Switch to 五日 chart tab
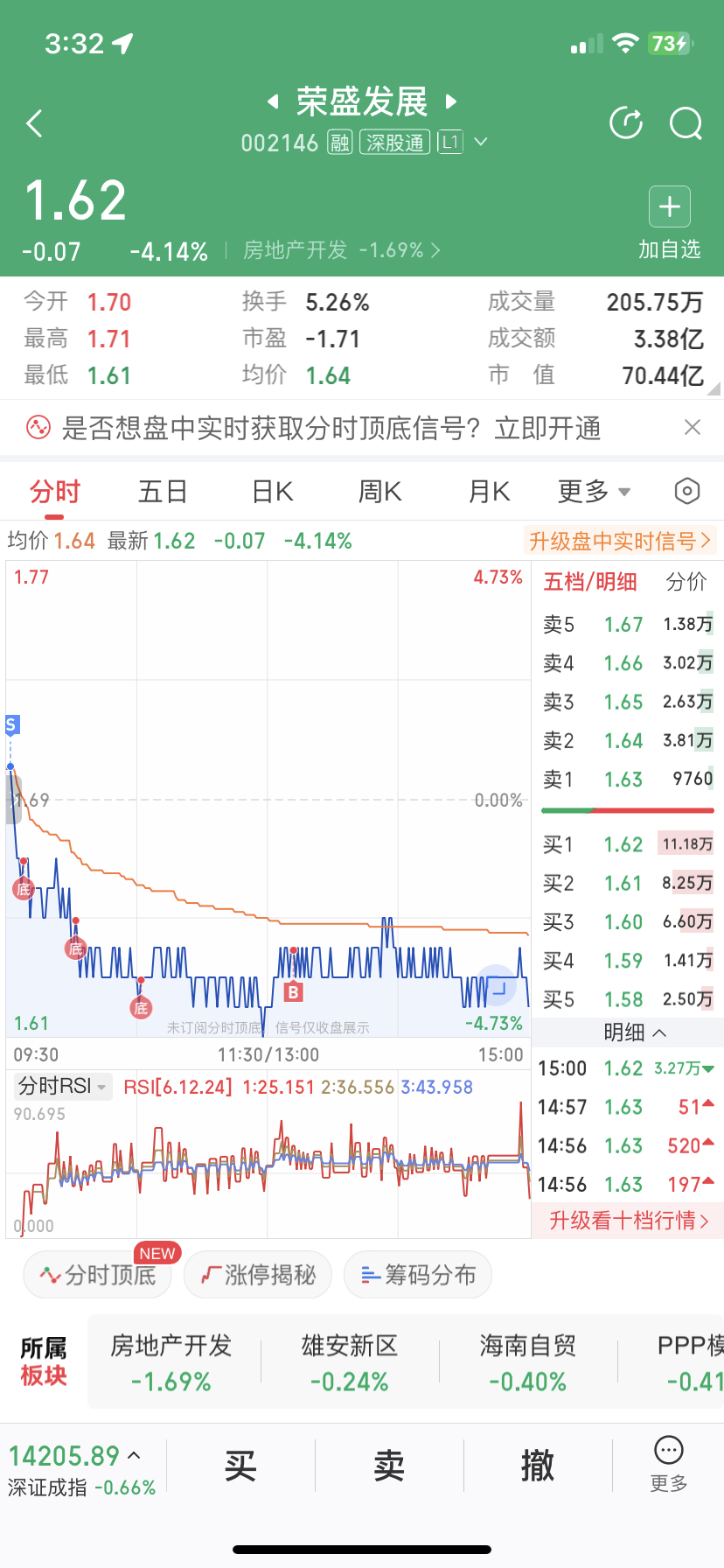The width and height of the screenshot is (724, 1568). (164, 492)
